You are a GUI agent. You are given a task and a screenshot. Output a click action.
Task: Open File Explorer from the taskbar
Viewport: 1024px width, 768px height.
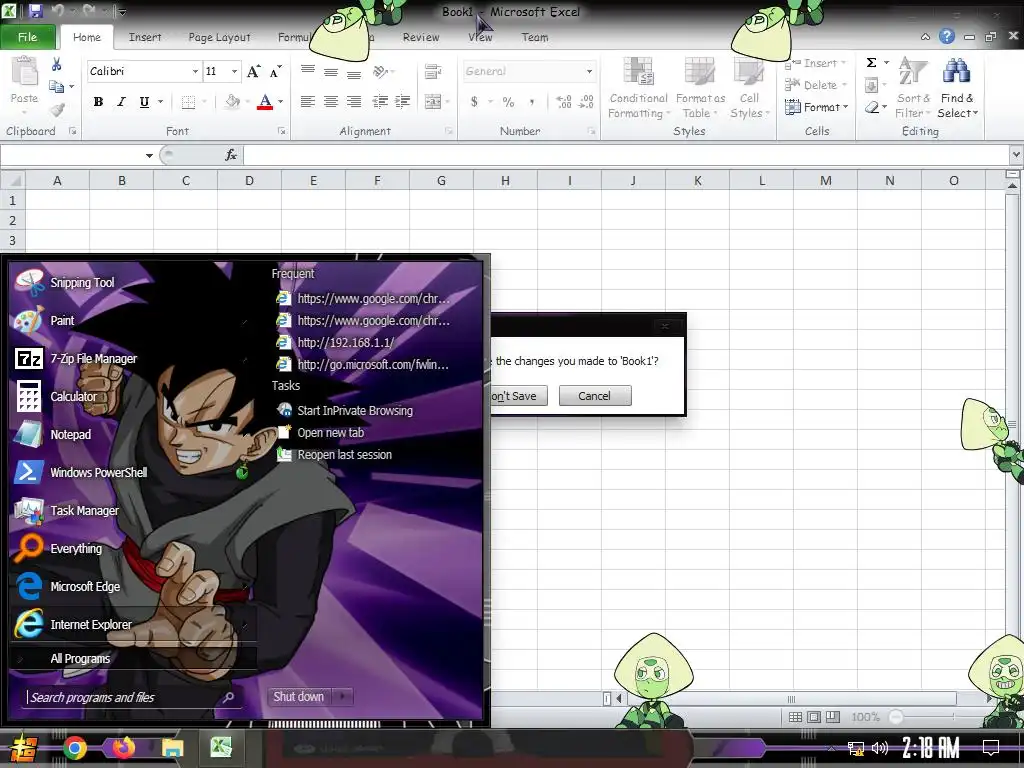tap(172, 748)
